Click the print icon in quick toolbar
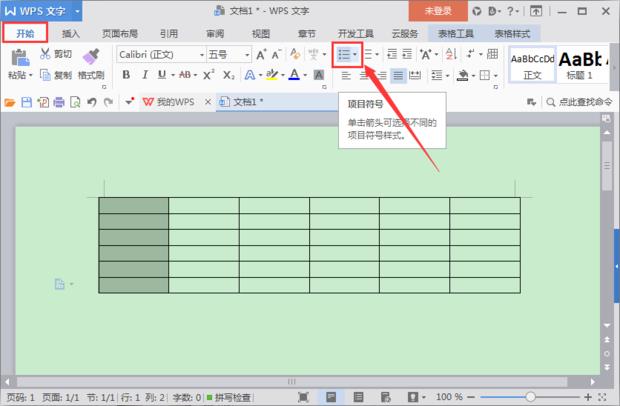The width and height of the screenshot is (620, 406). point(59,102)
